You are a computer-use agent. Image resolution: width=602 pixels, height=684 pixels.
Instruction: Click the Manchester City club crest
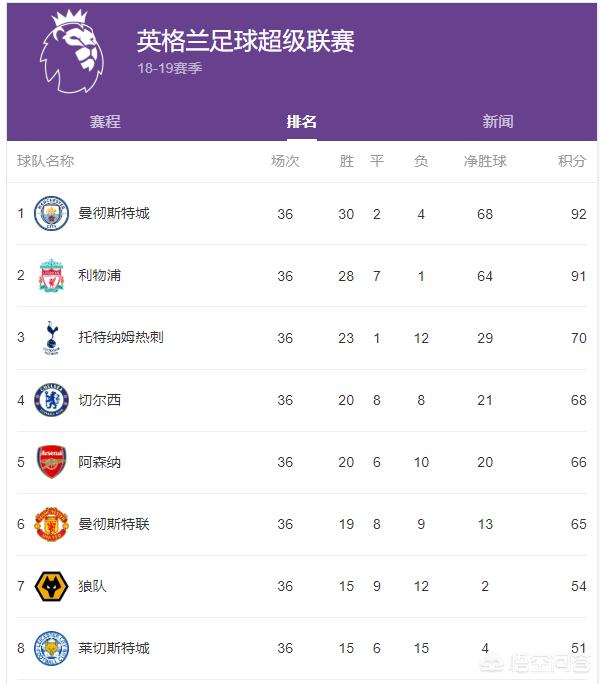pos(51,213)
